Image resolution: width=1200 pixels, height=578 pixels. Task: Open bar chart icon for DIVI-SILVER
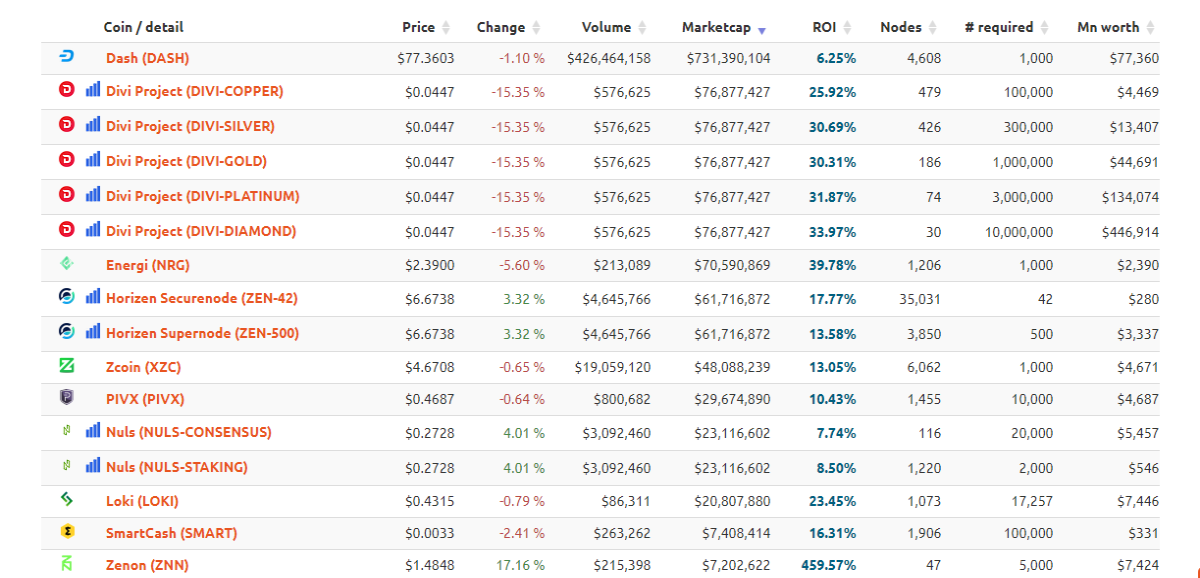(93, 125)
